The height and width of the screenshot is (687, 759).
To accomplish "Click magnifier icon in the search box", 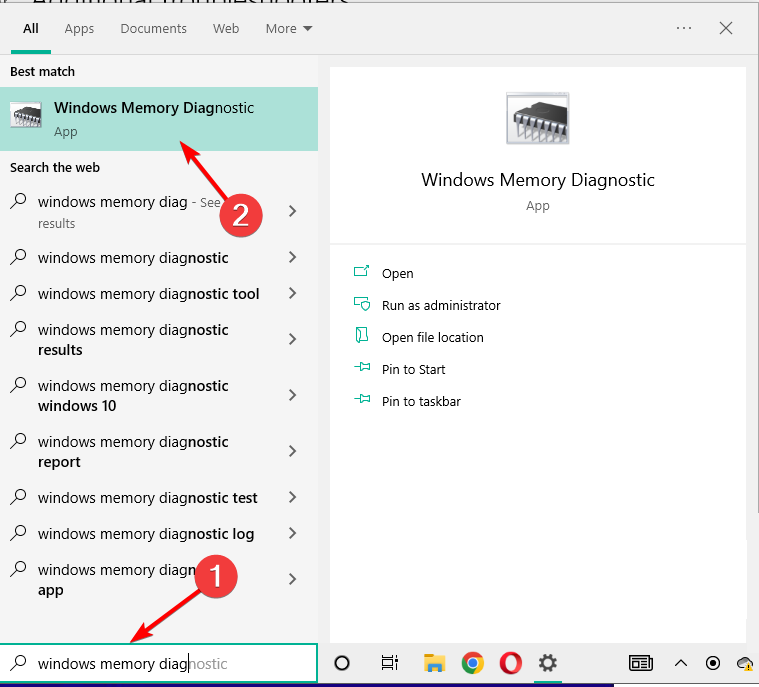I will click(18, 662).
